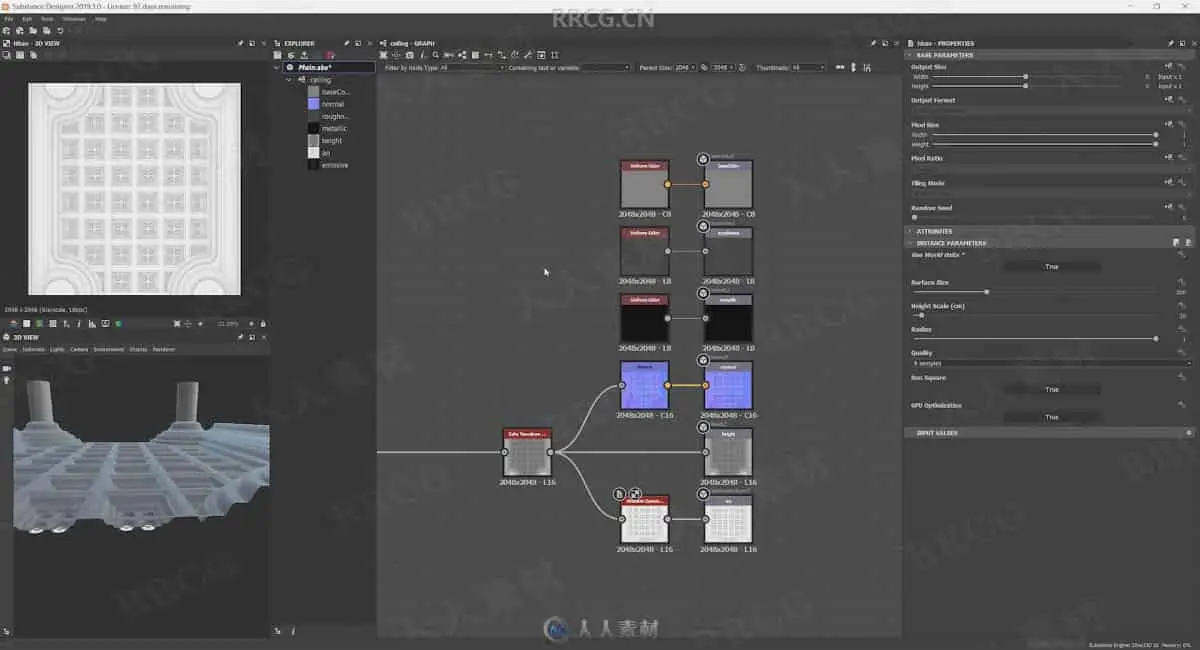Image resolution: width=1200 pixels, height=650 pixels.
Task: Select the normal output in Explorer
Action: tap(334, 104)
